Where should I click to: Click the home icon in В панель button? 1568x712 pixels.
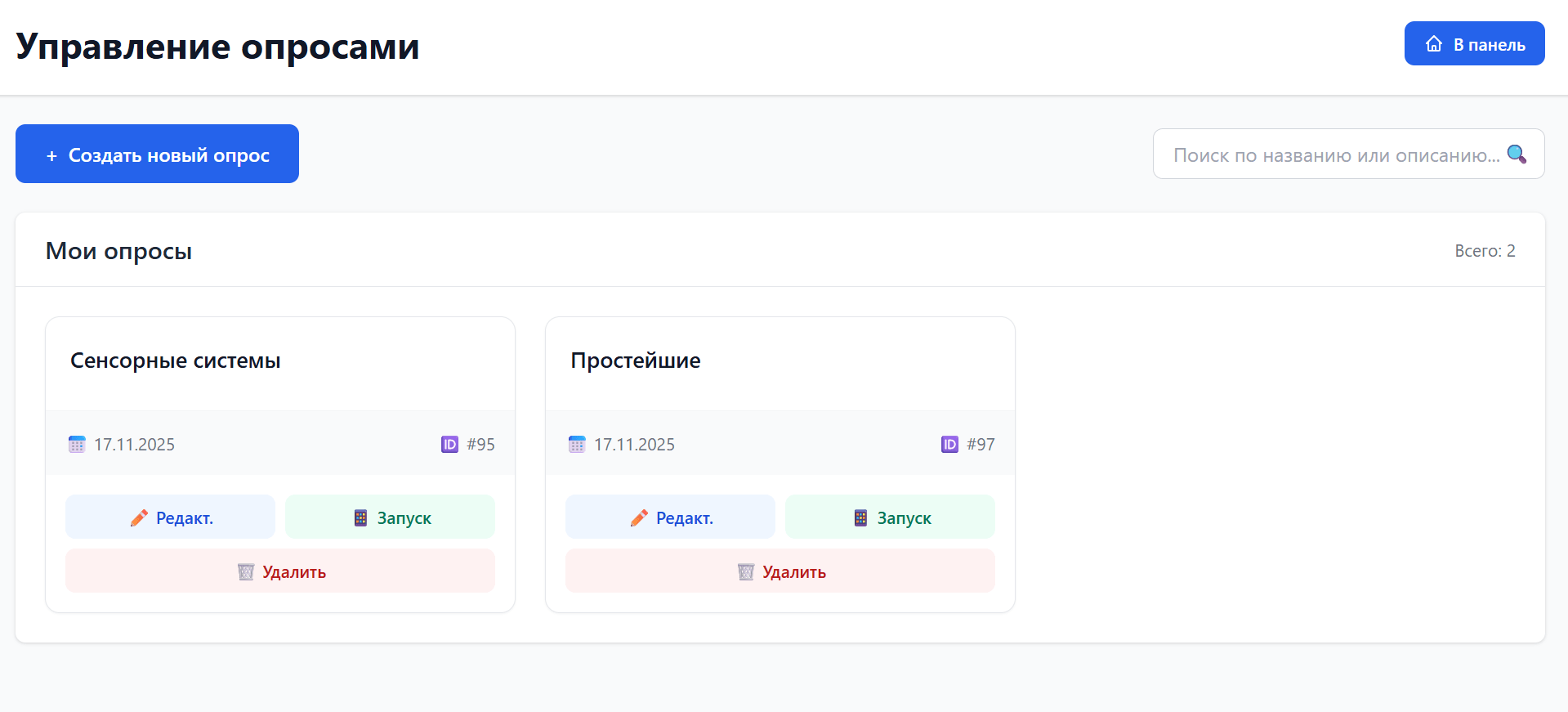point(1433,44)
